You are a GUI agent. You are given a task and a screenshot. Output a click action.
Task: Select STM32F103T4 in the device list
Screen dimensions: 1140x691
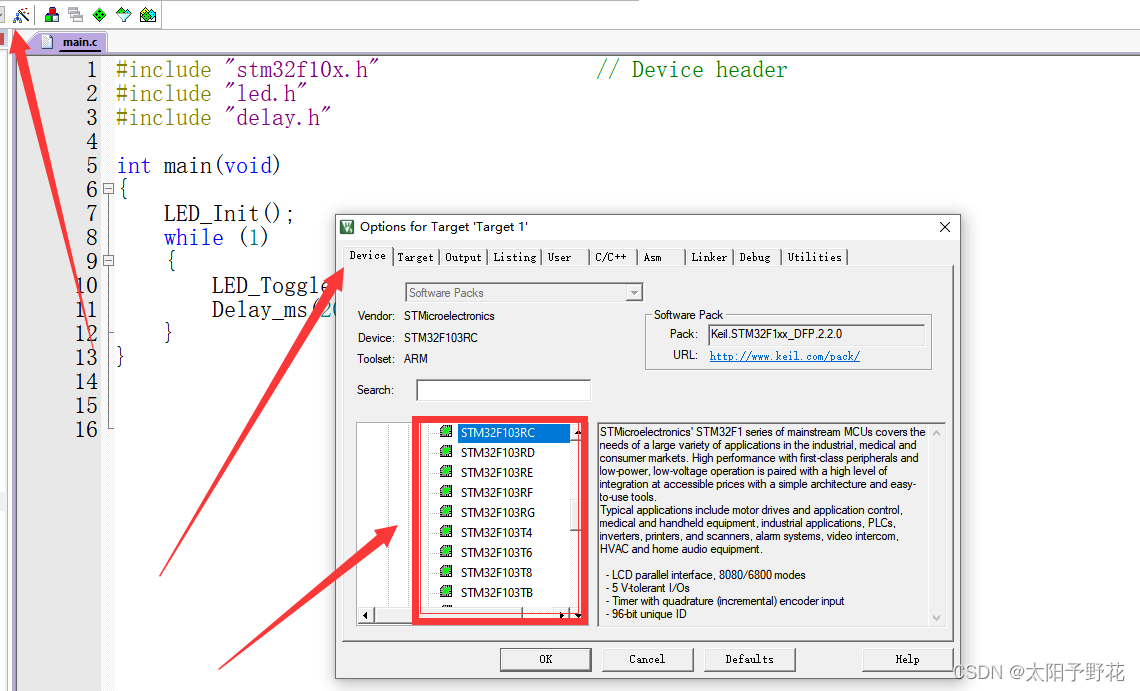[497, 532]
